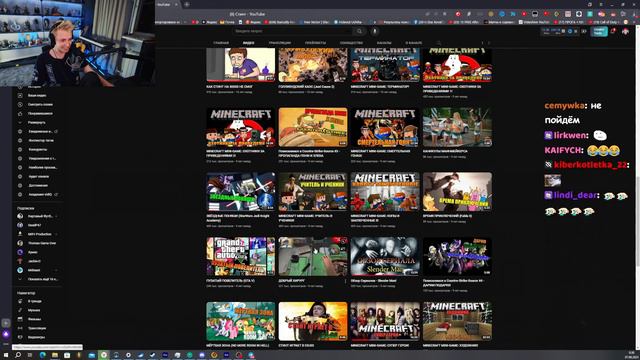The image size is (640, 360).
Task: Open File Explorer from the taskbar
Action: click(55, 355)
